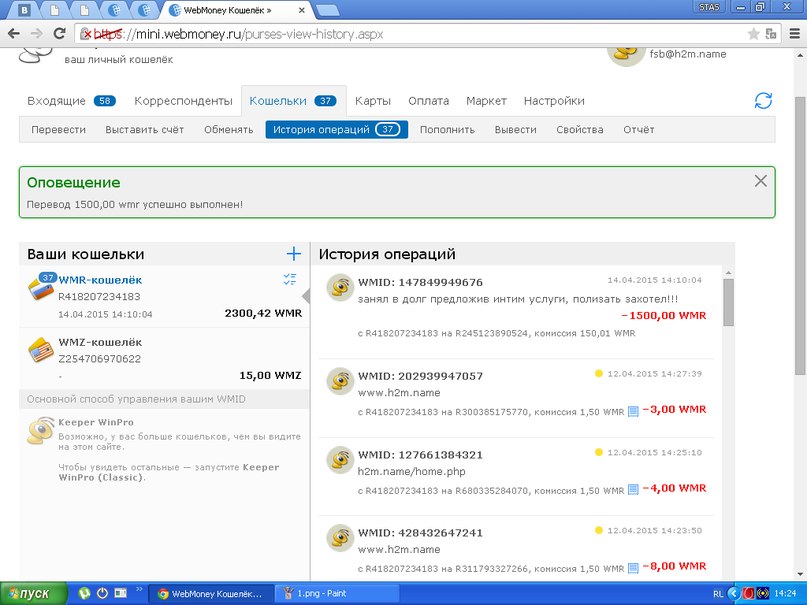Open the Windows пуск start button
The width and height of the screenshot is (807, 605).
[33, 594]
